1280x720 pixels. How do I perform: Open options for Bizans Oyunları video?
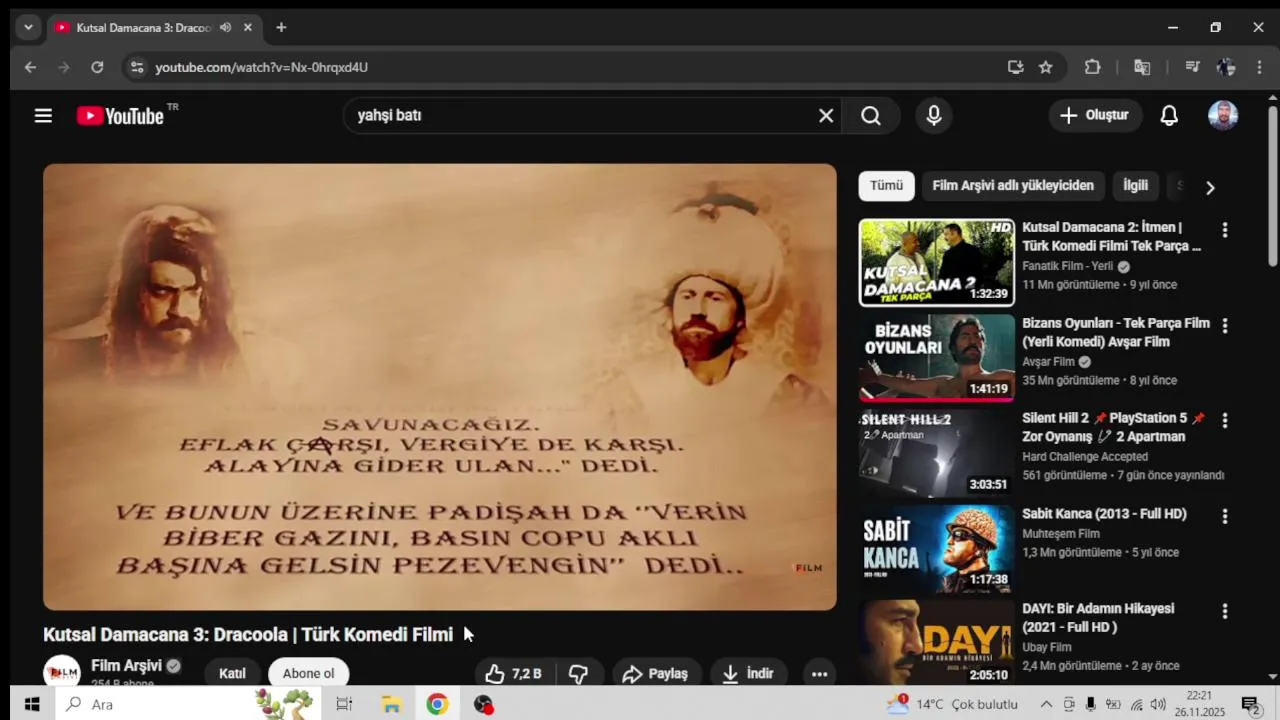click(x=1225, y=326)
